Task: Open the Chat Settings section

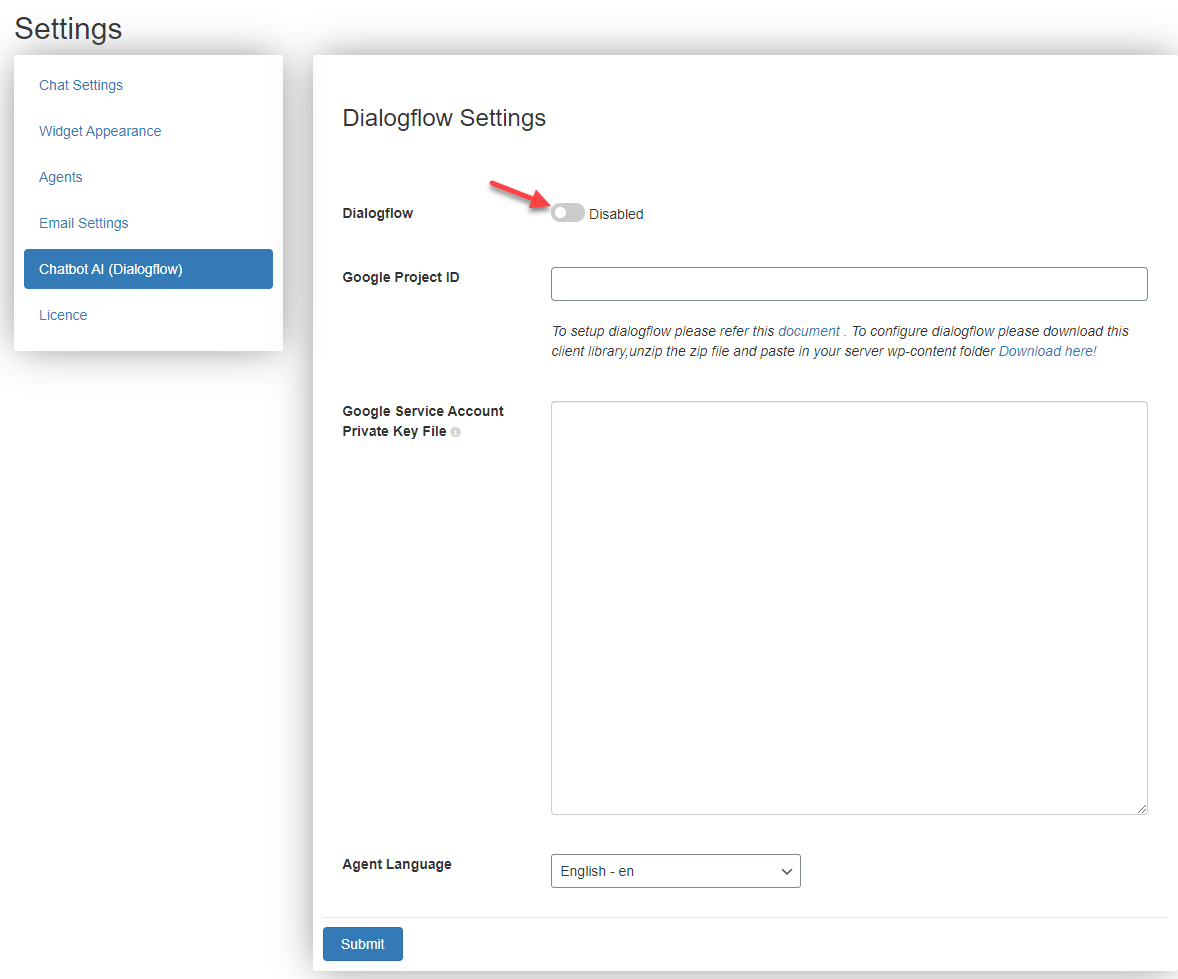Action: [80, 85]
